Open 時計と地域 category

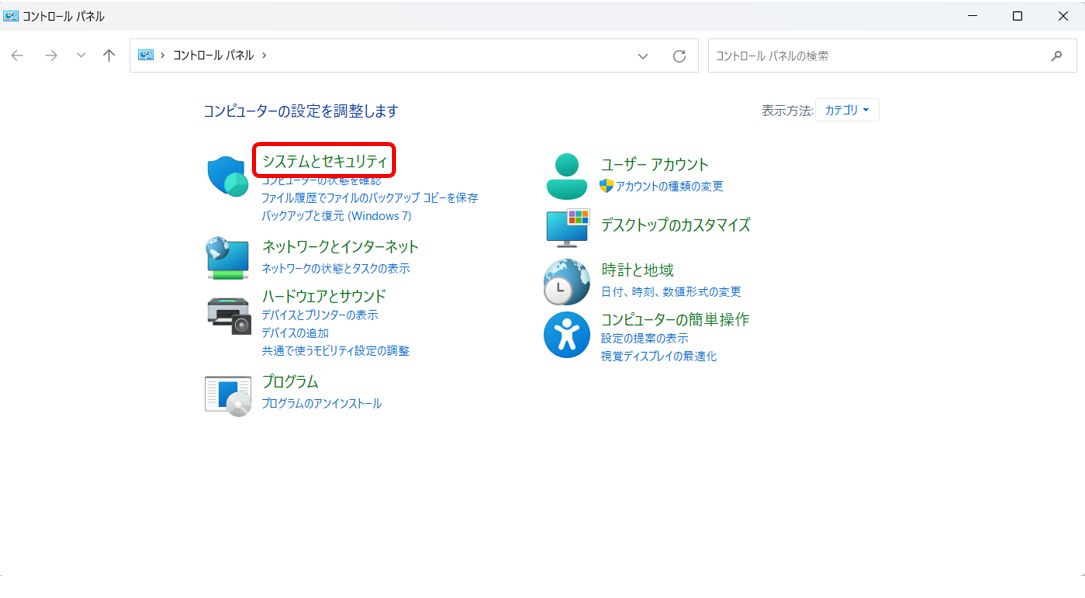tap(637, 269)
